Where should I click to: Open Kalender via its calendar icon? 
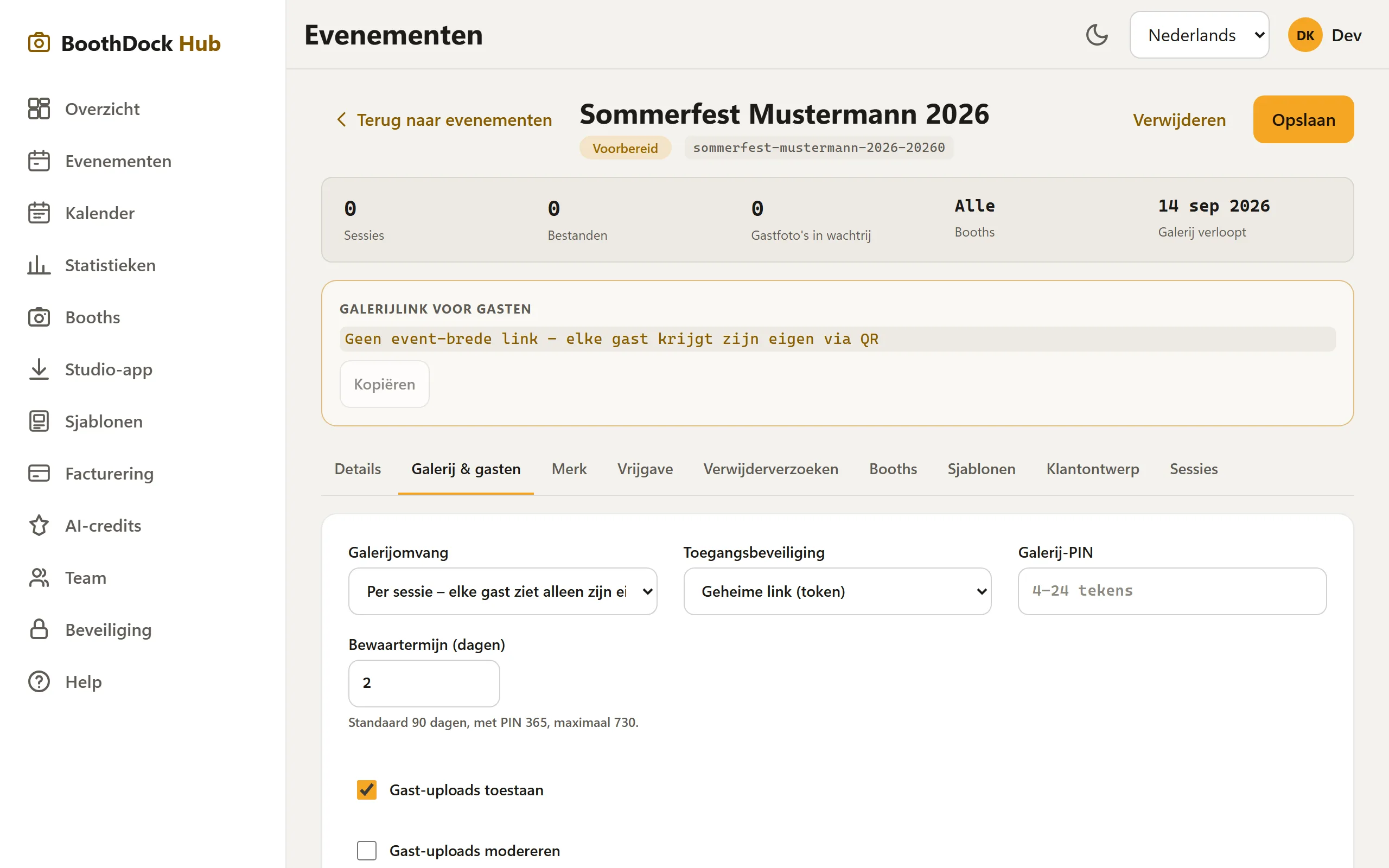(x=39, y=213)
